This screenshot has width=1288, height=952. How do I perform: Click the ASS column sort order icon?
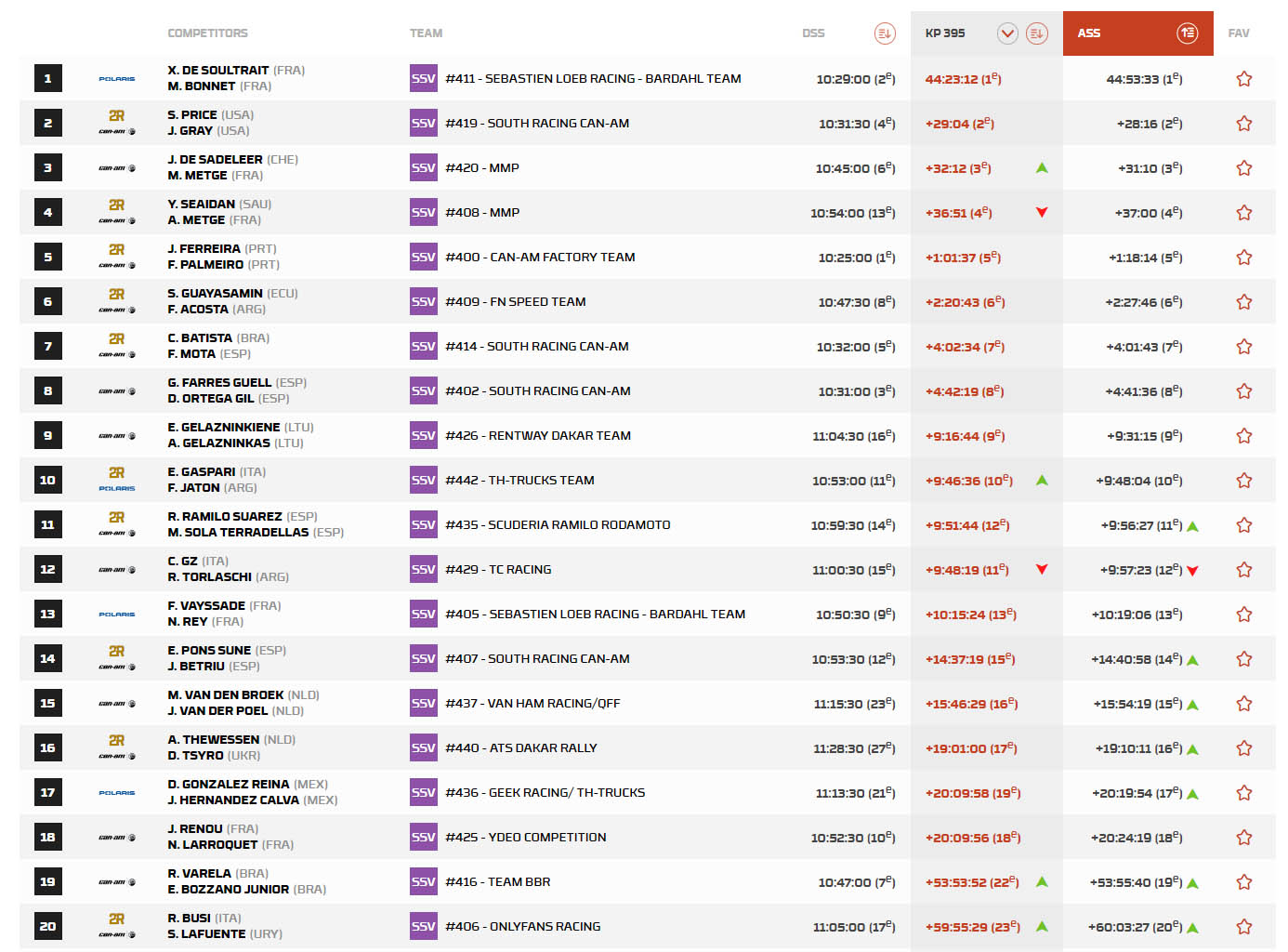click(1187, 33)
